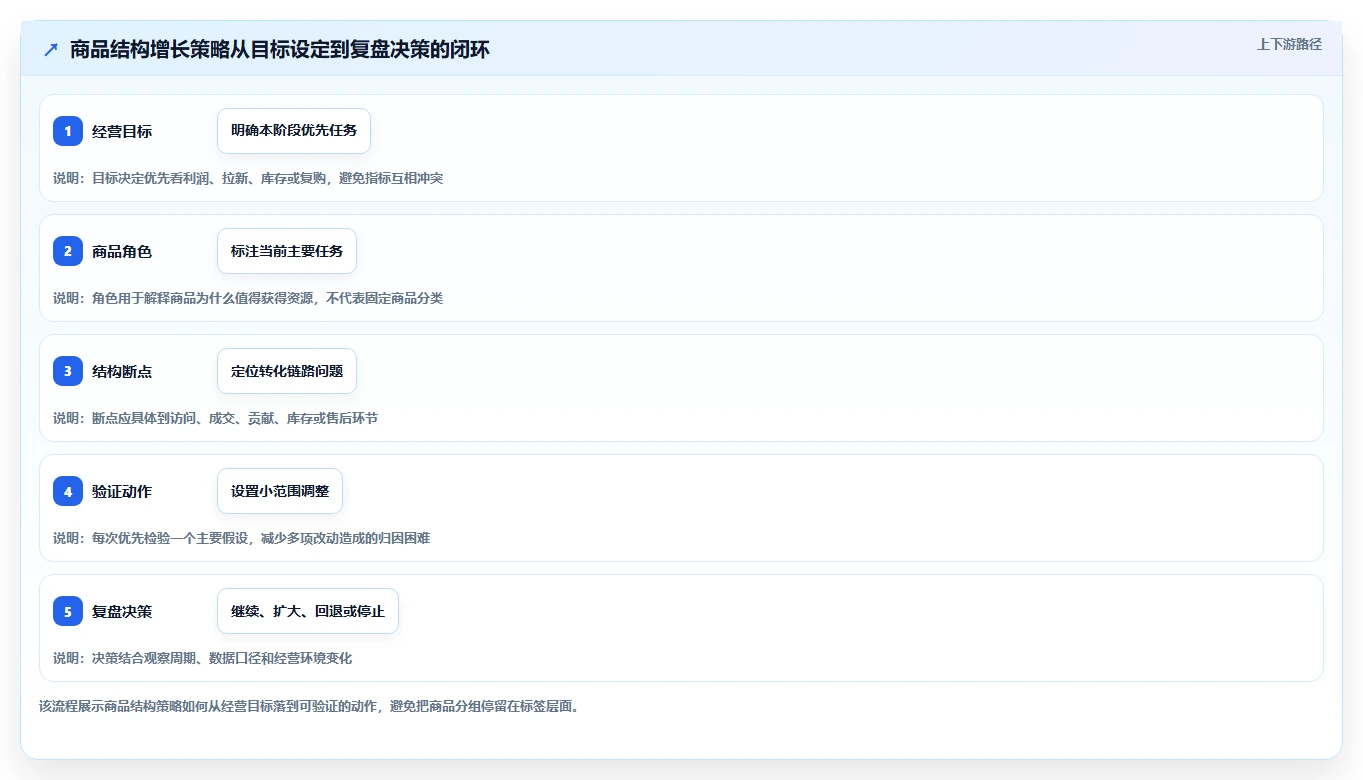Click the note starting 说明:断点应具体到访问
This screenshot has height=780, width=1363.
216,418
